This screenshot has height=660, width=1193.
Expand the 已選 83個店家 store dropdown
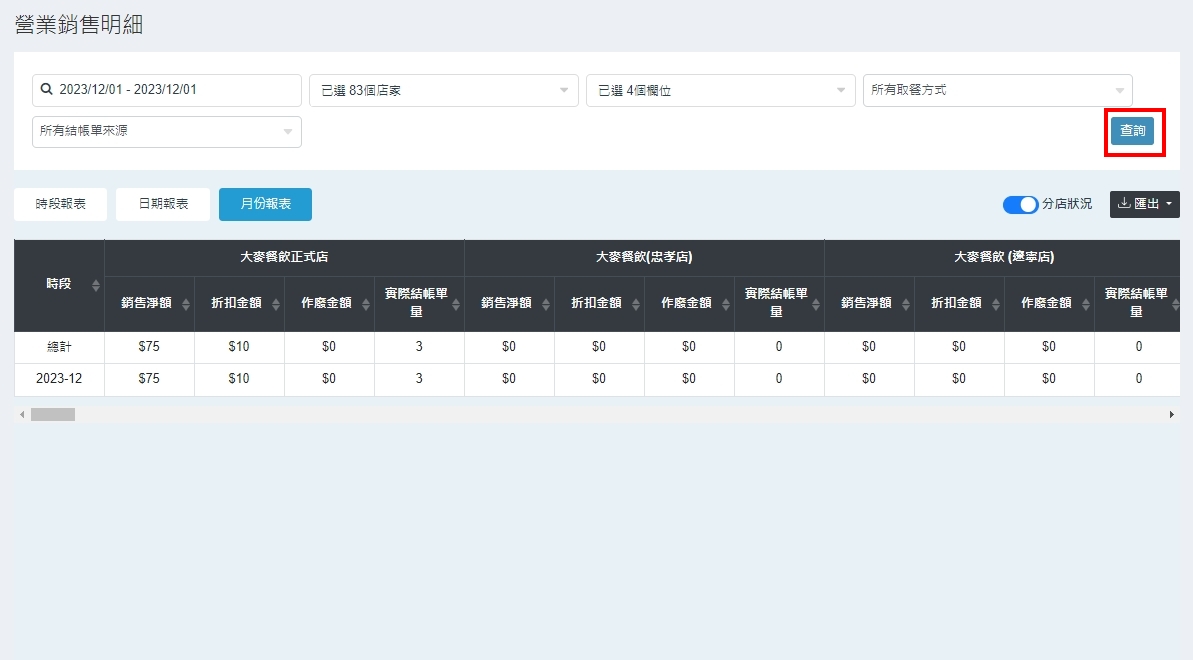pos(443,90)
